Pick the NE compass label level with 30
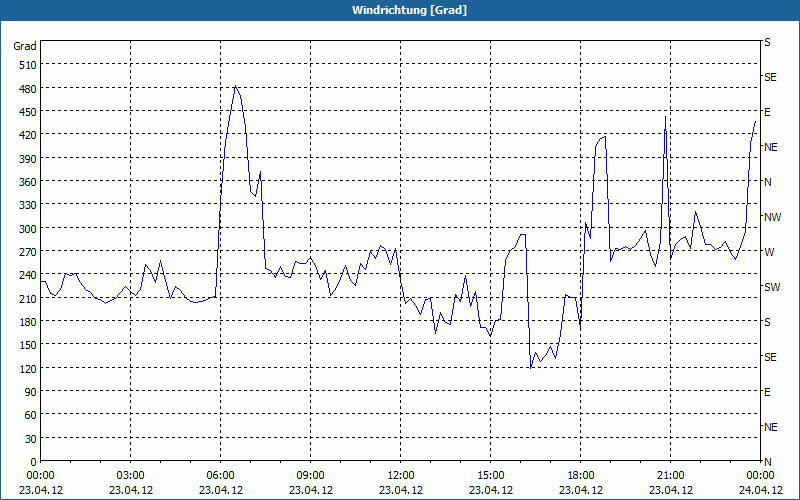The height and width of the screenshot is (500, 800). [x=770, y=427]
